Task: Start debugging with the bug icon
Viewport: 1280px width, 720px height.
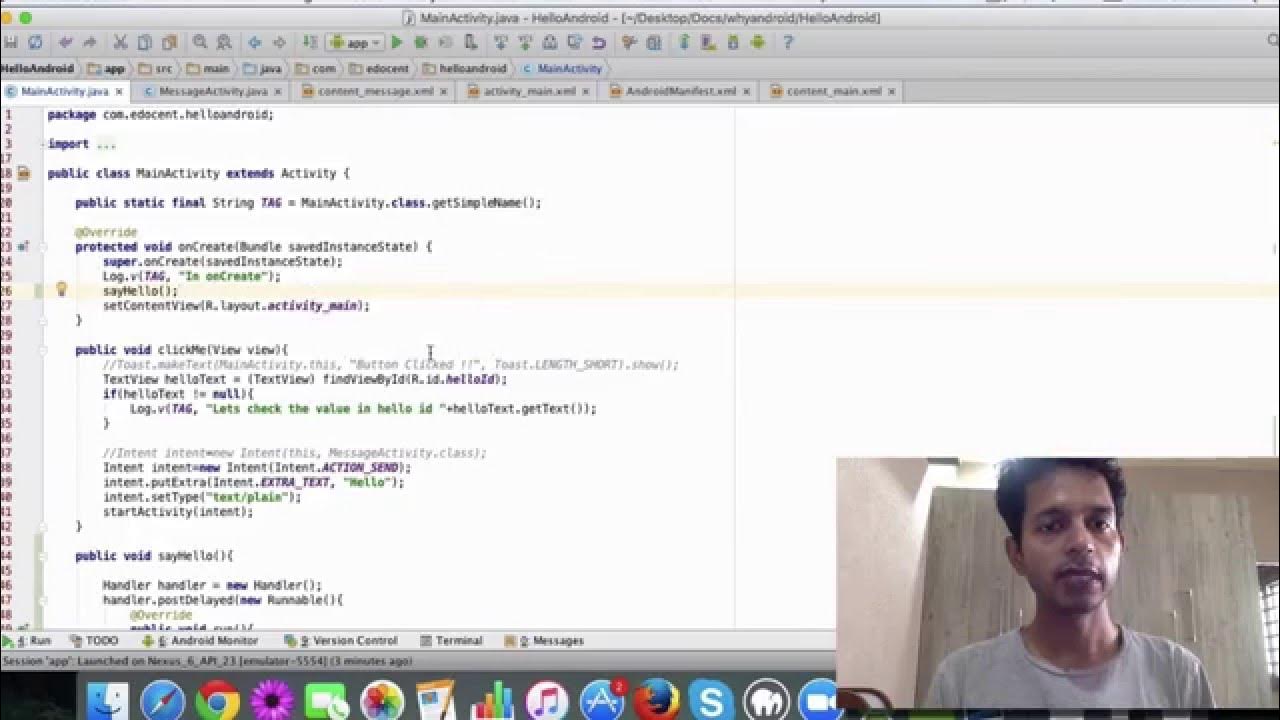Action: (x=421, y=43)
